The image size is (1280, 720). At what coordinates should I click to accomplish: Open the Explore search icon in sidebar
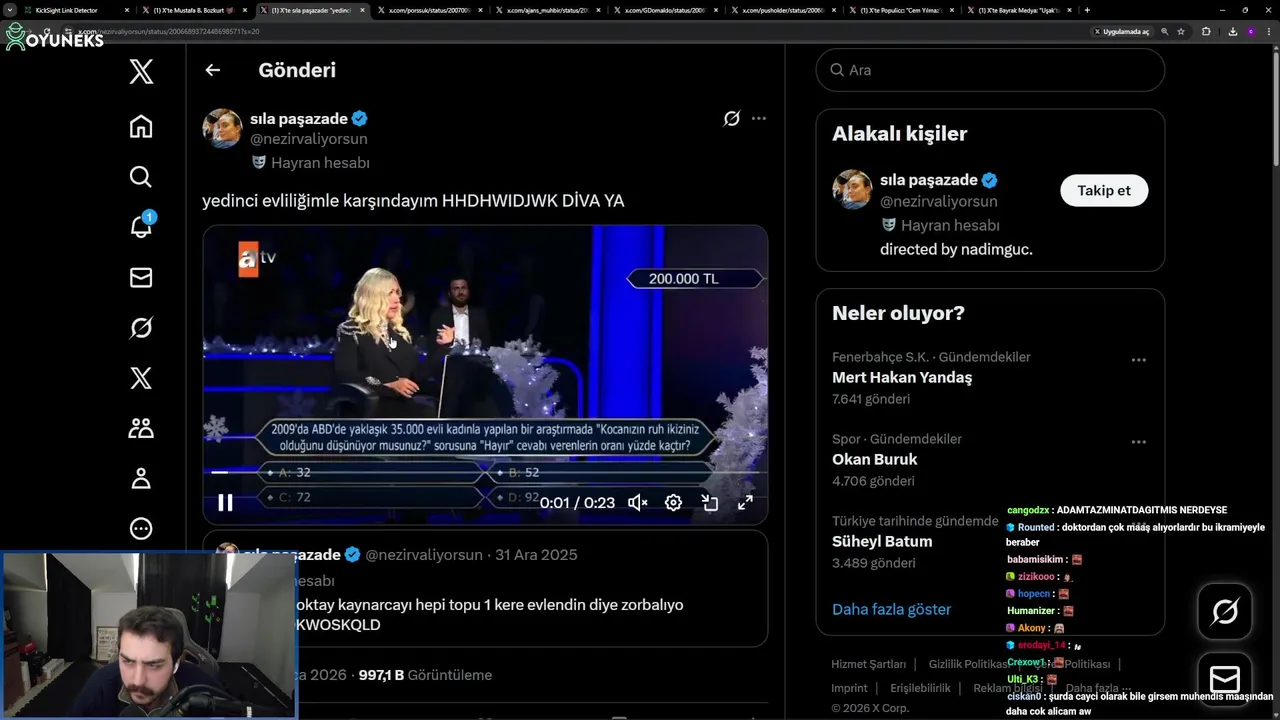coord(141,177)
